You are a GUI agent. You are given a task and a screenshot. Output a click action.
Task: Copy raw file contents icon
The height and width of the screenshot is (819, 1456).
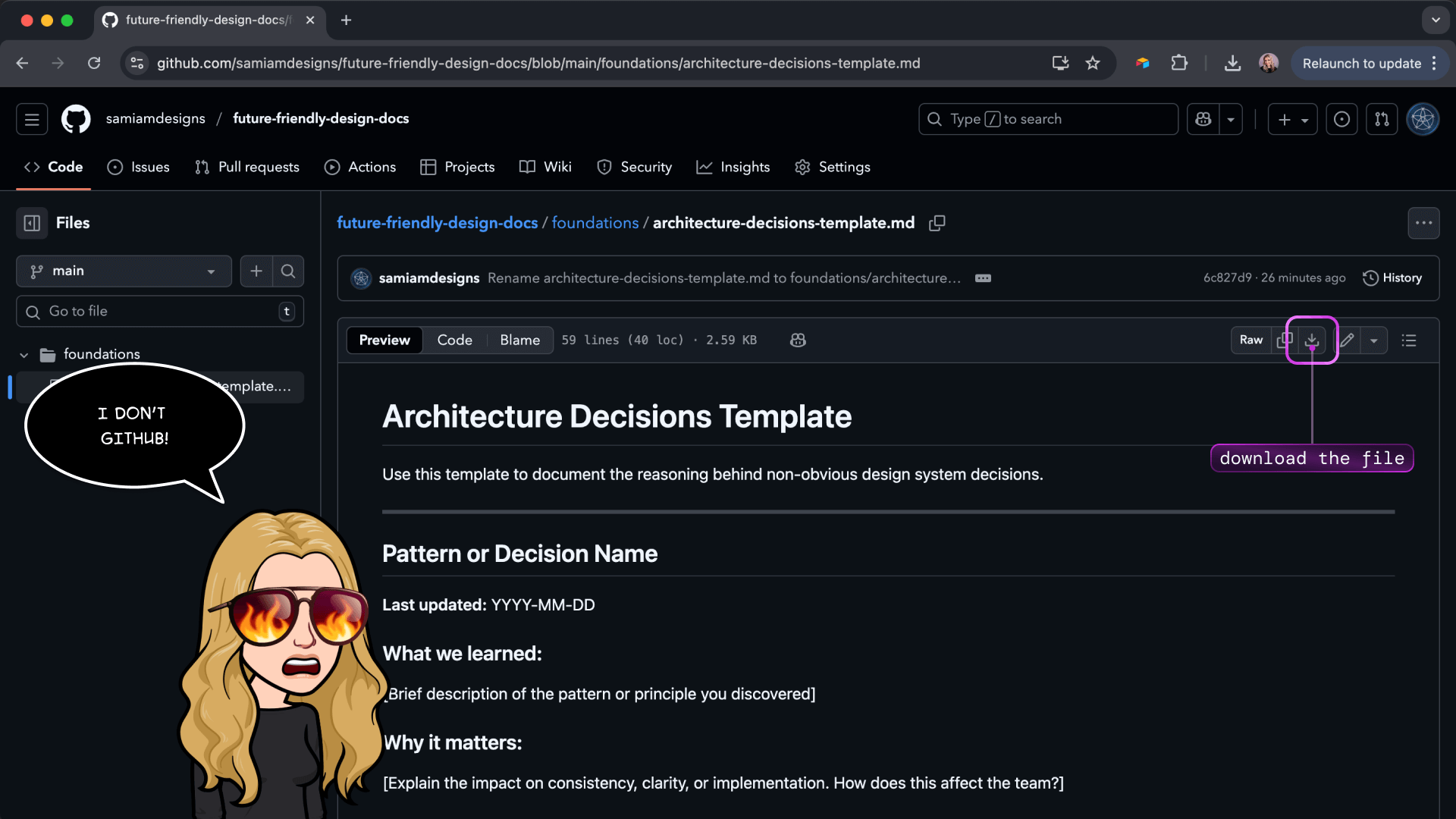pos(1284,340)
